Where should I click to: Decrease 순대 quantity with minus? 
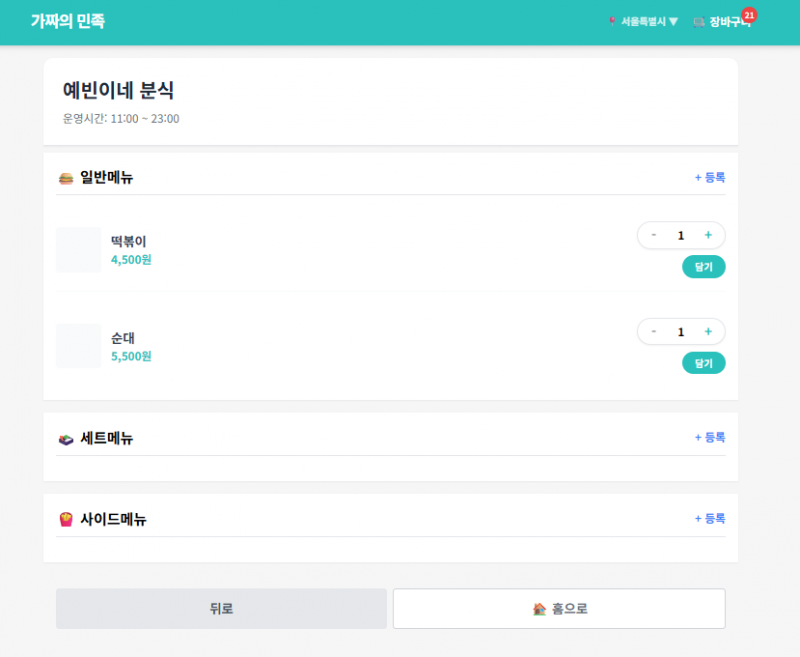coord(654,332)
